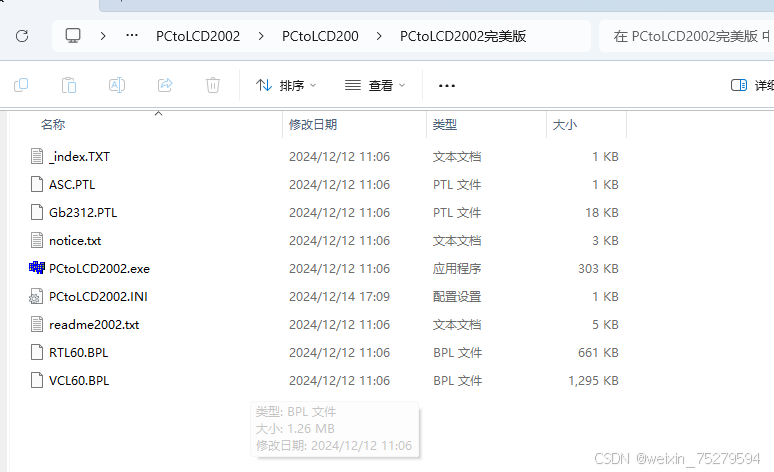
Task: Select the ASC.PTL file name
Action: [72, 185]
